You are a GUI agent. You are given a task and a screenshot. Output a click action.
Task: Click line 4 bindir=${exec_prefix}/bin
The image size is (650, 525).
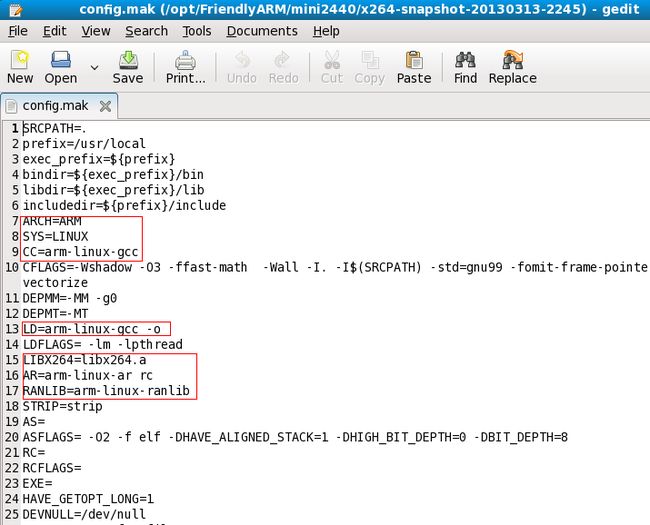point(113,175)
